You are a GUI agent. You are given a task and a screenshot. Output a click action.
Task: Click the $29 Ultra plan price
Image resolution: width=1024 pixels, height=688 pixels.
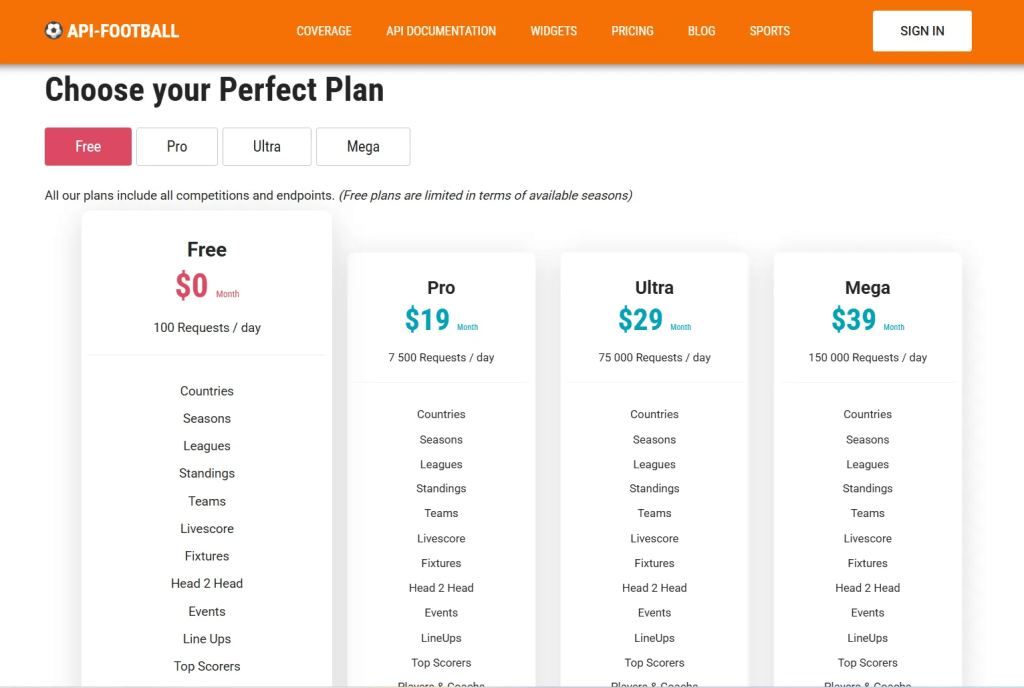click(641, 319)
